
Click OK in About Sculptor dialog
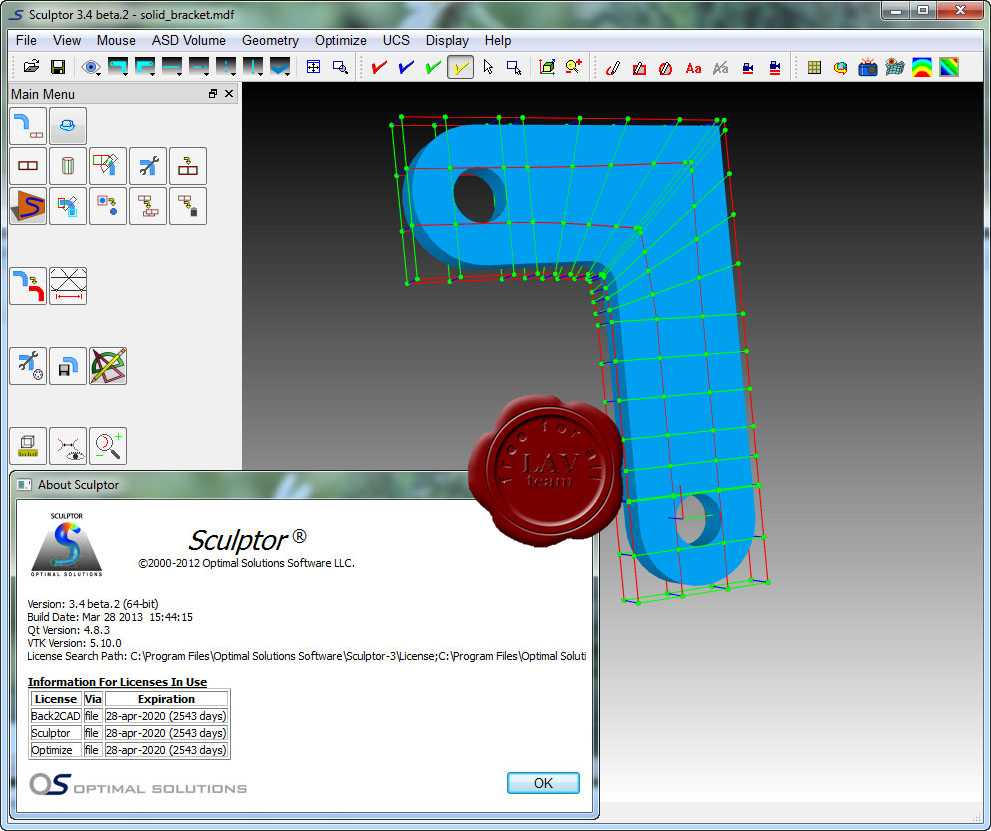[544, 783]
